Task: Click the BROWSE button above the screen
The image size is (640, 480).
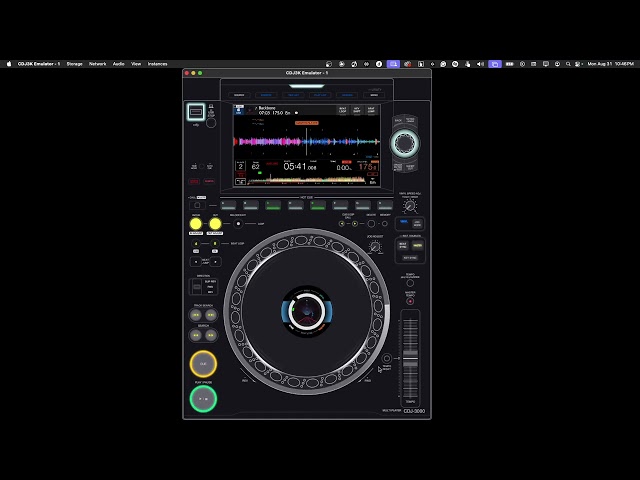Action: click(x=266, y=95)
